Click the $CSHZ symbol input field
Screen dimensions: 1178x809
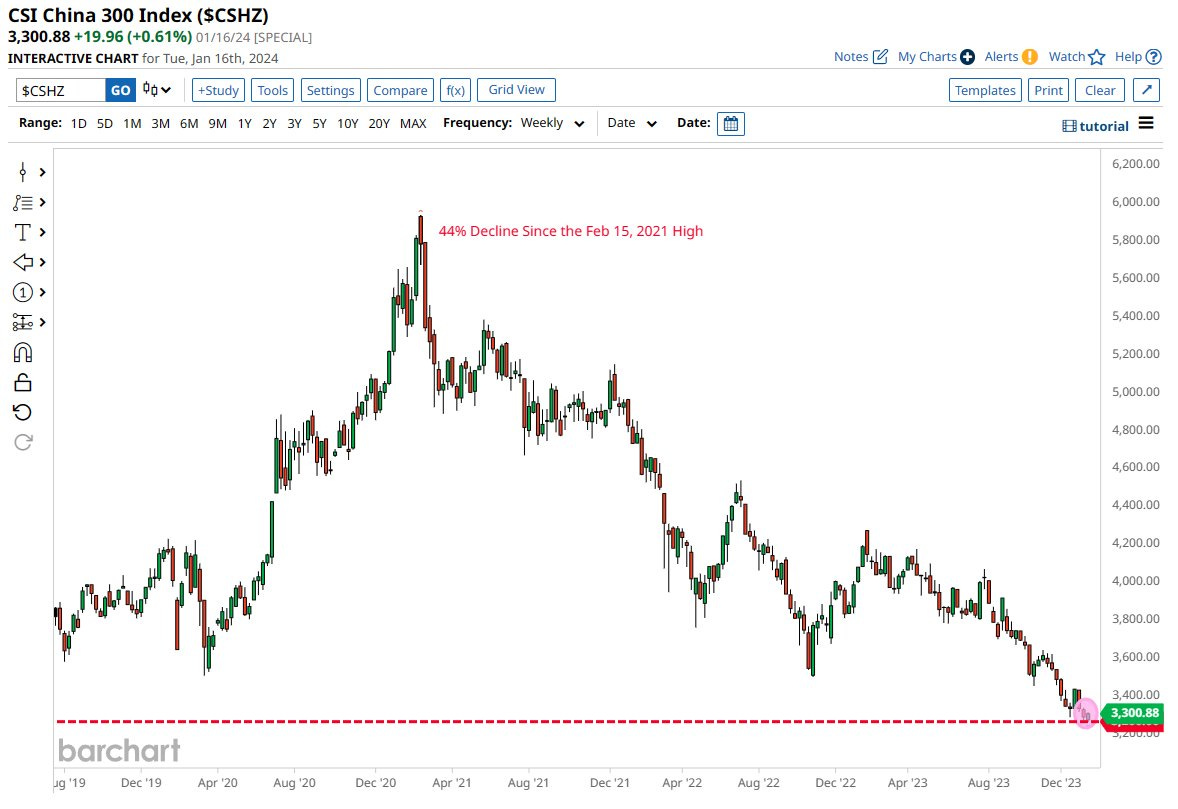tap(61, 90)
